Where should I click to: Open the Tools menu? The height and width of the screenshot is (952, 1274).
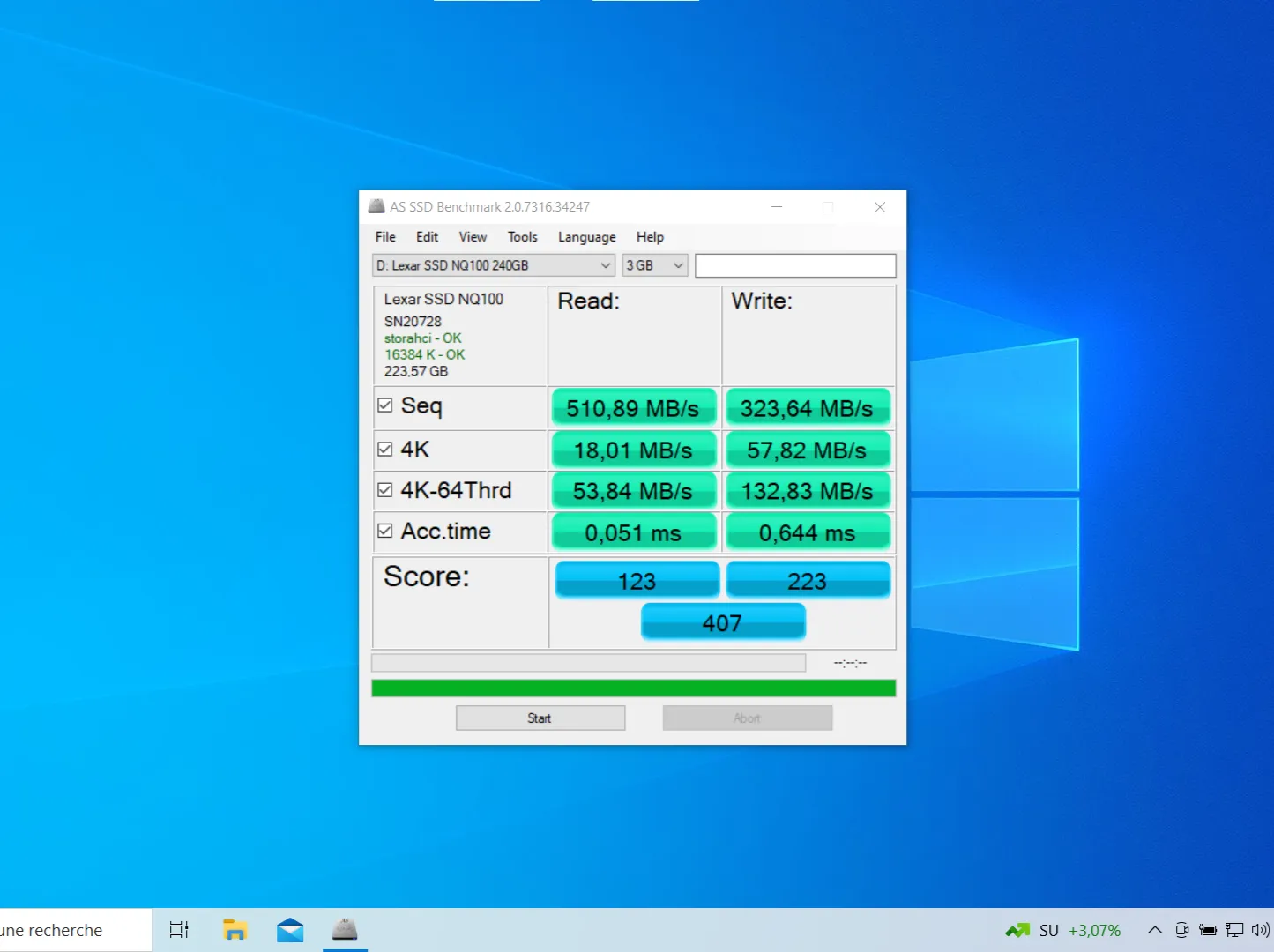pos(522,237)
